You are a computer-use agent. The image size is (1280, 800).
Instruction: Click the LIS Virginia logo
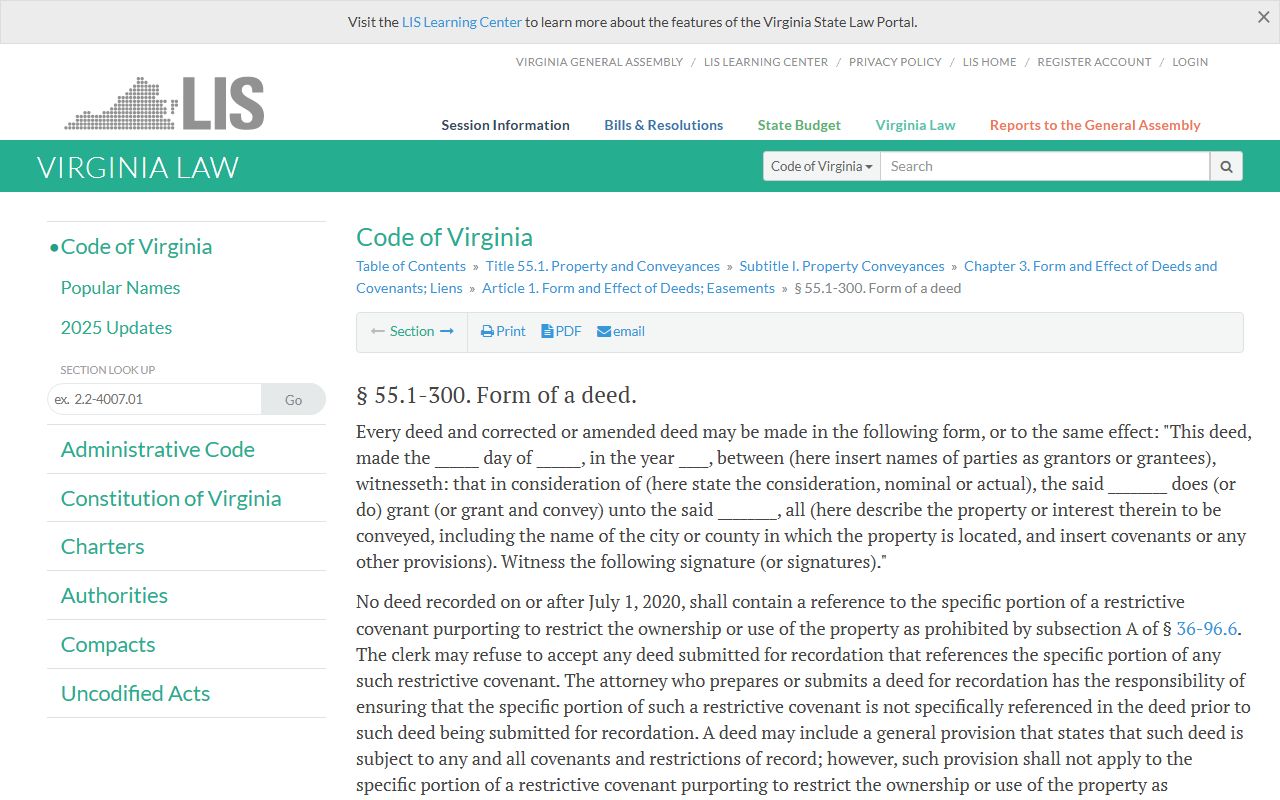(x=165, y=103)
